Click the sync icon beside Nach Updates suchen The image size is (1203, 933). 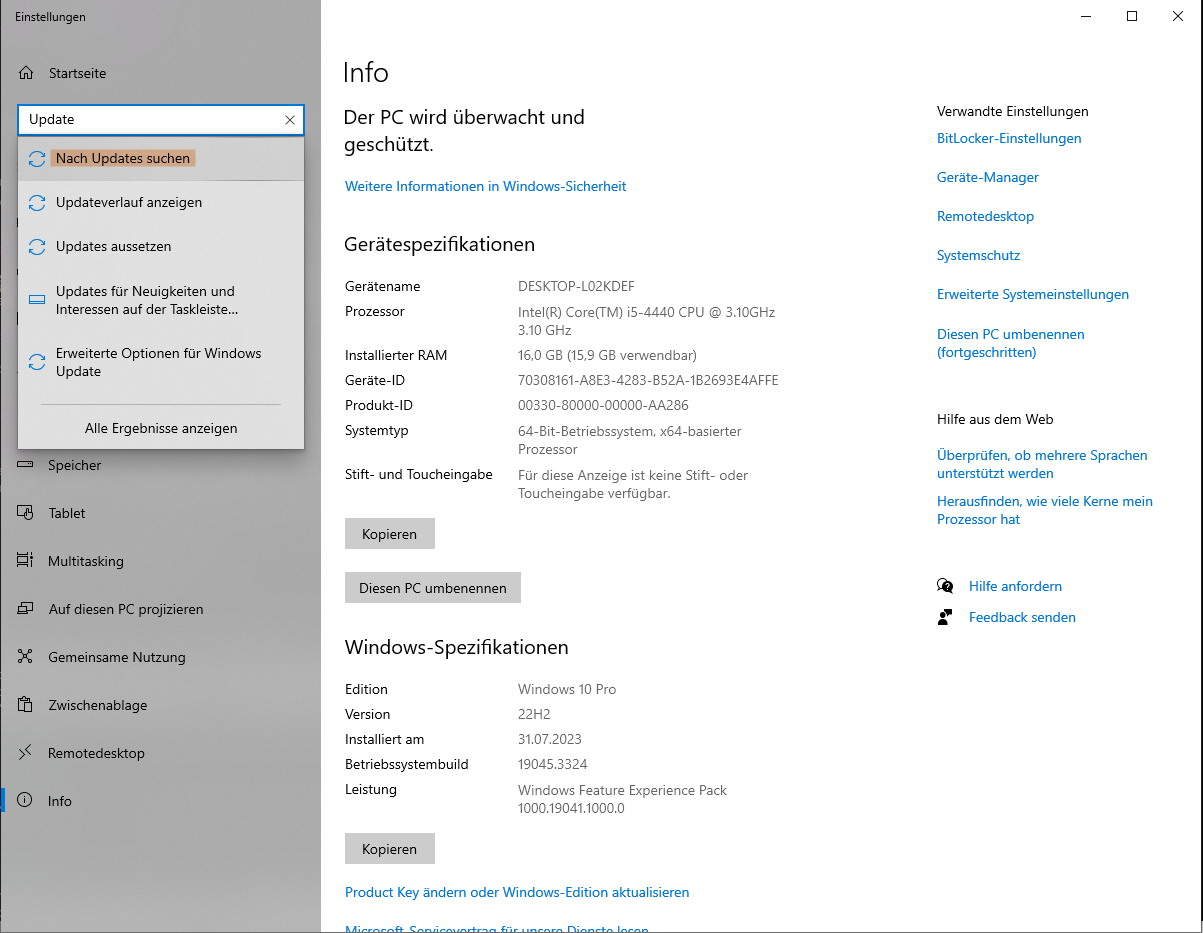[x=37, y=159]
